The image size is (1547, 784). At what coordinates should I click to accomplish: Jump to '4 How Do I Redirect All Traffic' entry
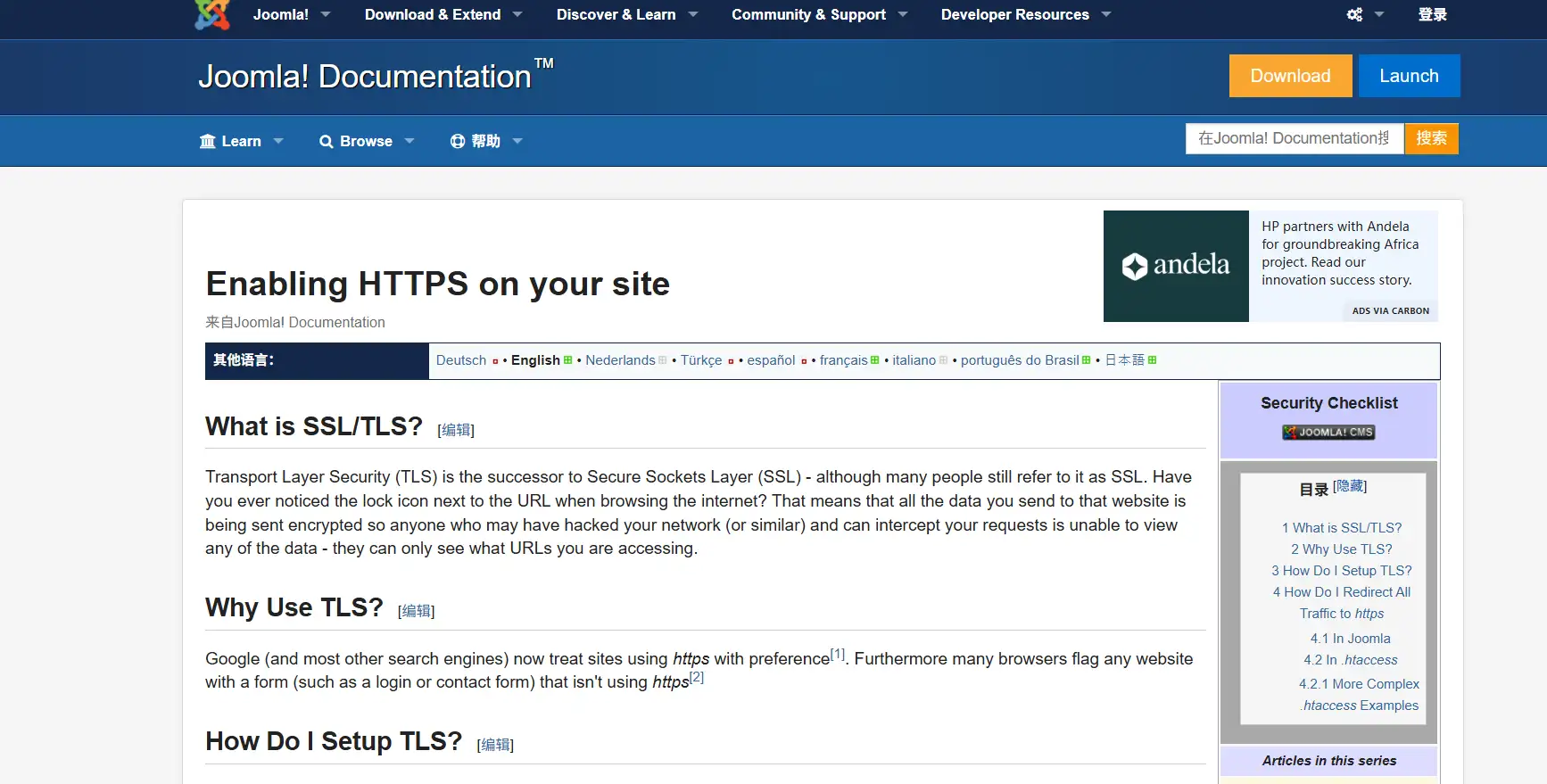pos(1342,603)
